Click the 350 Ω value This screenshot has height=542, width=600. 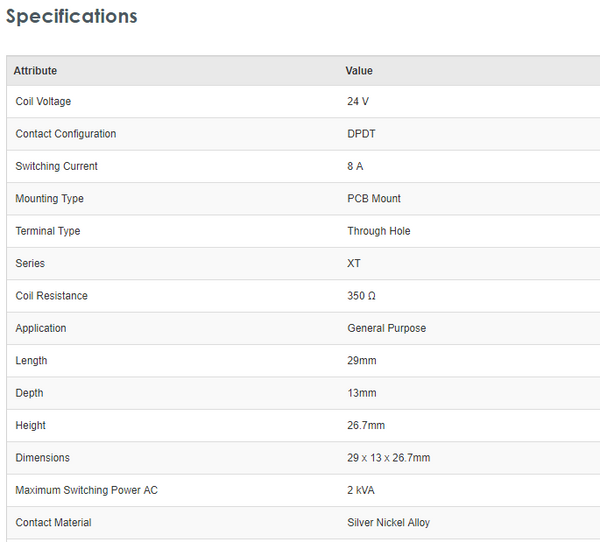(x=361, y=296)
